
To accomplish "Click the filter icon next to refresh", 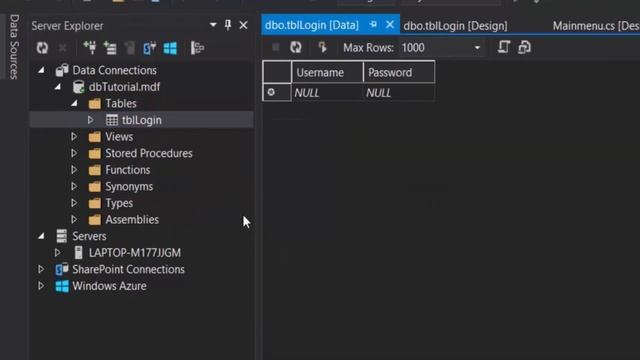I will click(322, 47).
